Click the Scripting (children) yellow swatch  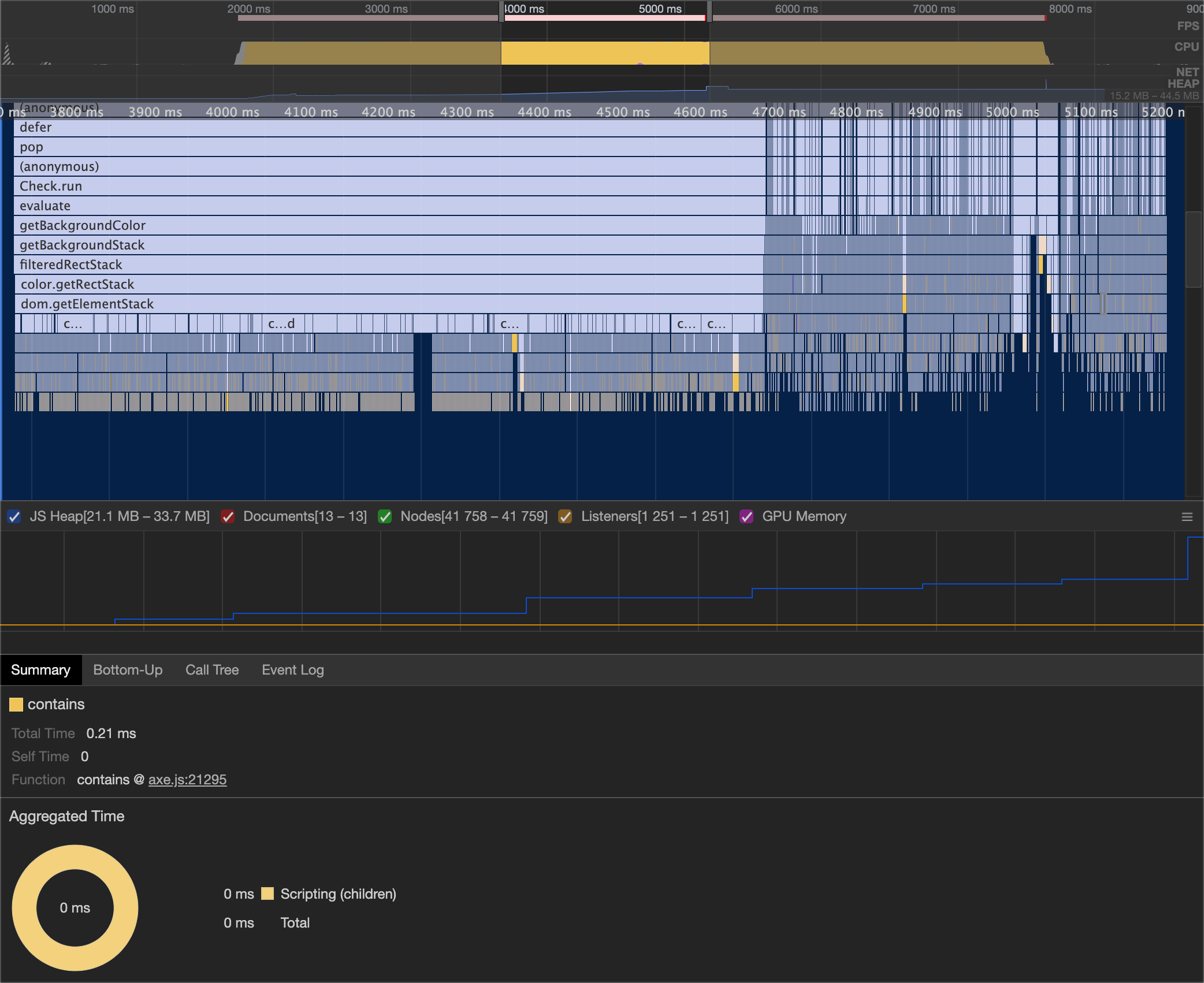click(x=267, y=894)
